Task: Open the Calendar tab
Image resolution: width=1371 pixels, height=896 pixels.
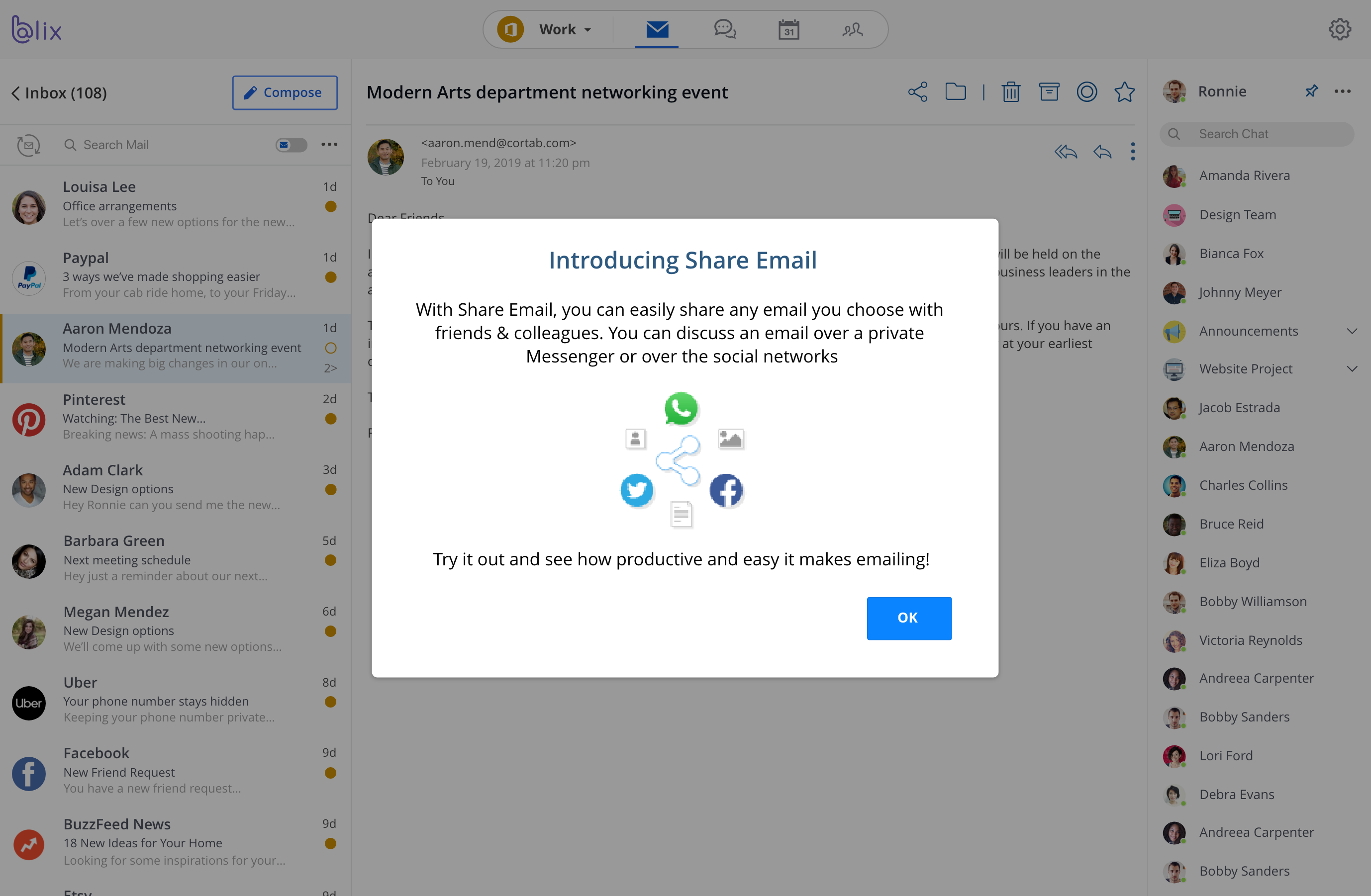Action: [x=788, y=29]
